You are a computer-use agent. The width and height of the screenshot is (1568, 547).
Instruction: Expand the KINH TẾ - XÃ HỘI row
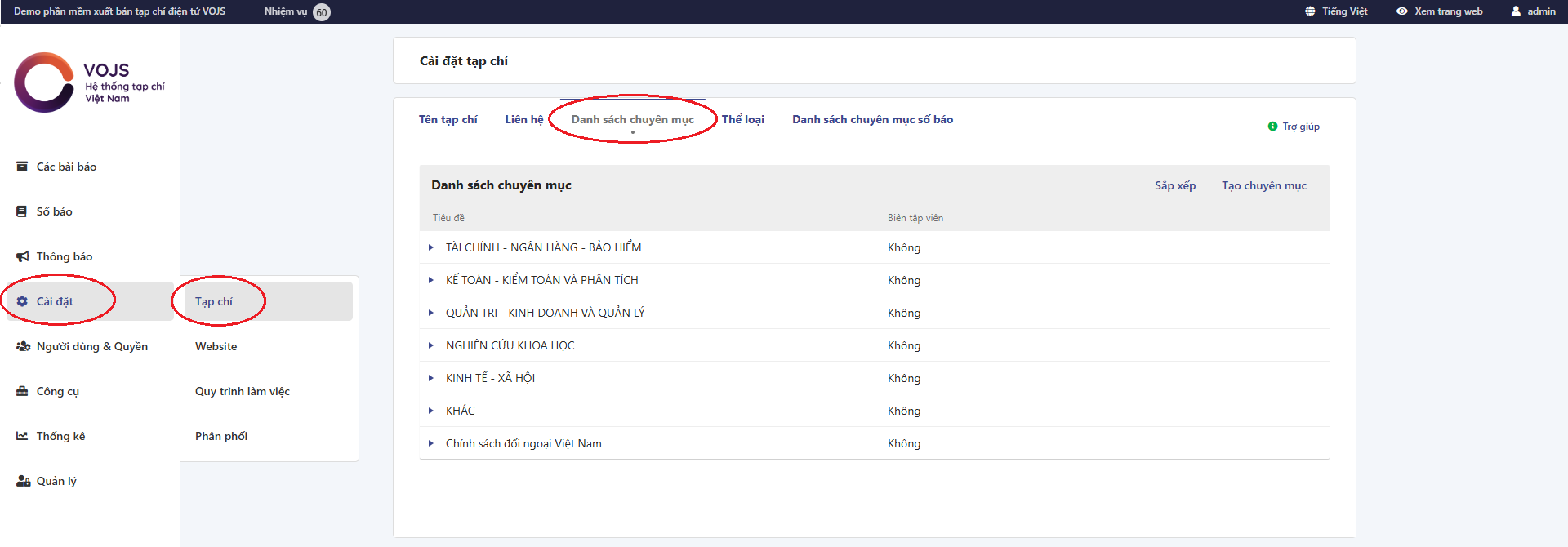[431, 378]
